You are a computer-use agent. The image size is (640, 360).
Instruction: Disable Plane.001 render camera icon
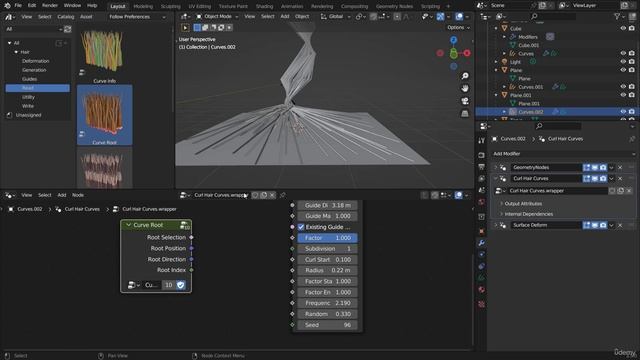click(632, 95)
